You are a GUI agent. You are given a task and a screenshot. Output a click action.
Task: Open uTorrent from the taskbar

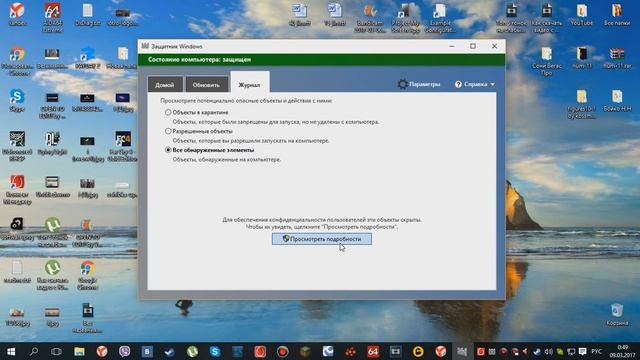(192, 351)
